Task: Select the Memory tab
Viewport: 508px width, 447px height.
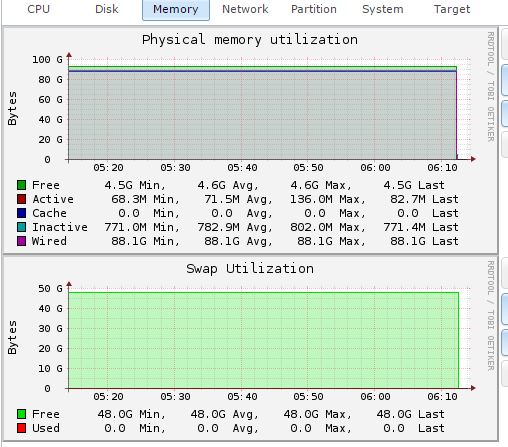Action: [x=176, y=9]
